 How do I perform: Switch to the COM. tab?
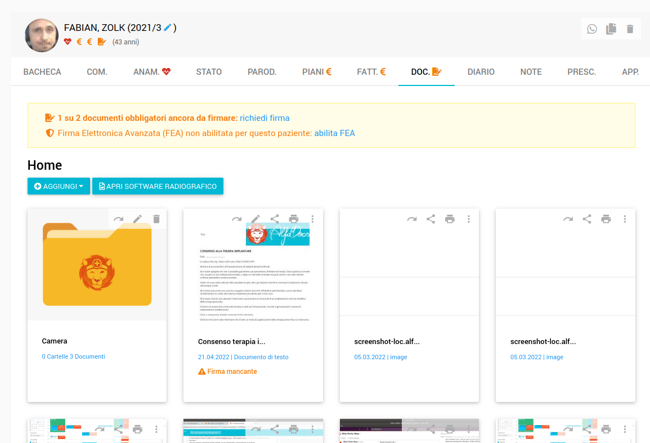pos(97,72)
